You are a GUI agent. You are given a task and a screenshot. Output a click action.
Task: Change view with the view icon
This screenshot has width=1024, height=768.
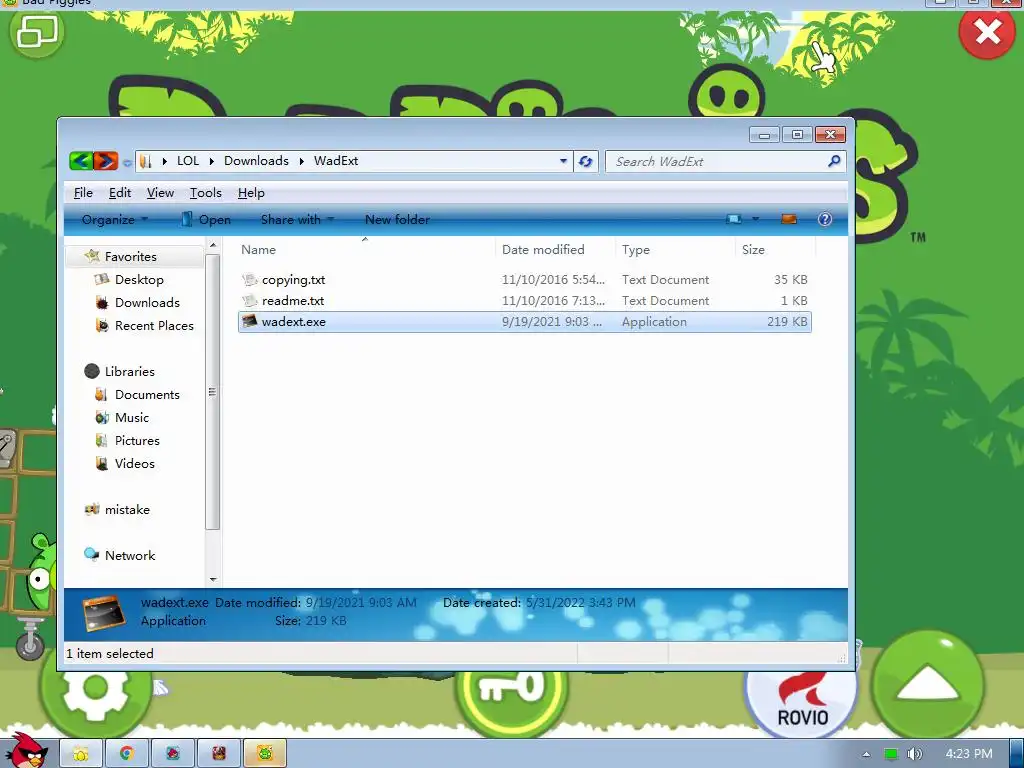(734, 219)
